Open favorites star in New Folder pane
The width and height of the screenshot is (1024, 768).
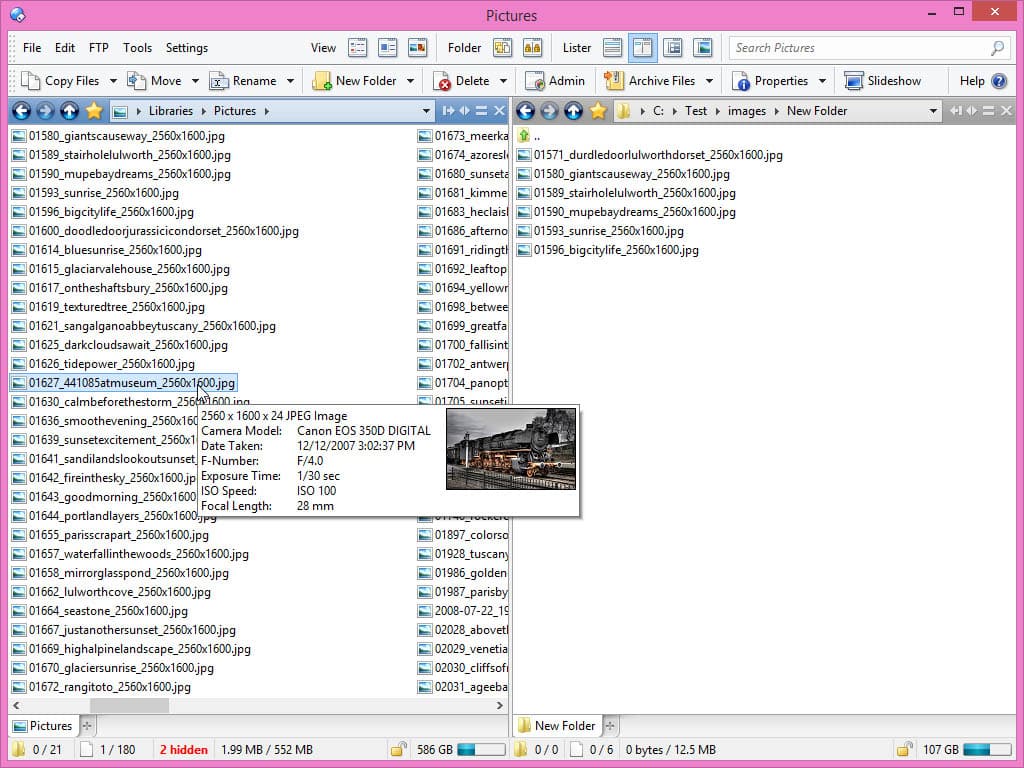pos(598,111)
